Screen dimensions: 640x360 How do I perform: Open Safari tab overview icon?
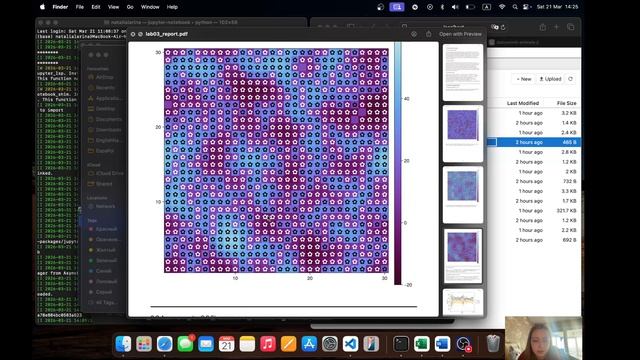point(571,27)
